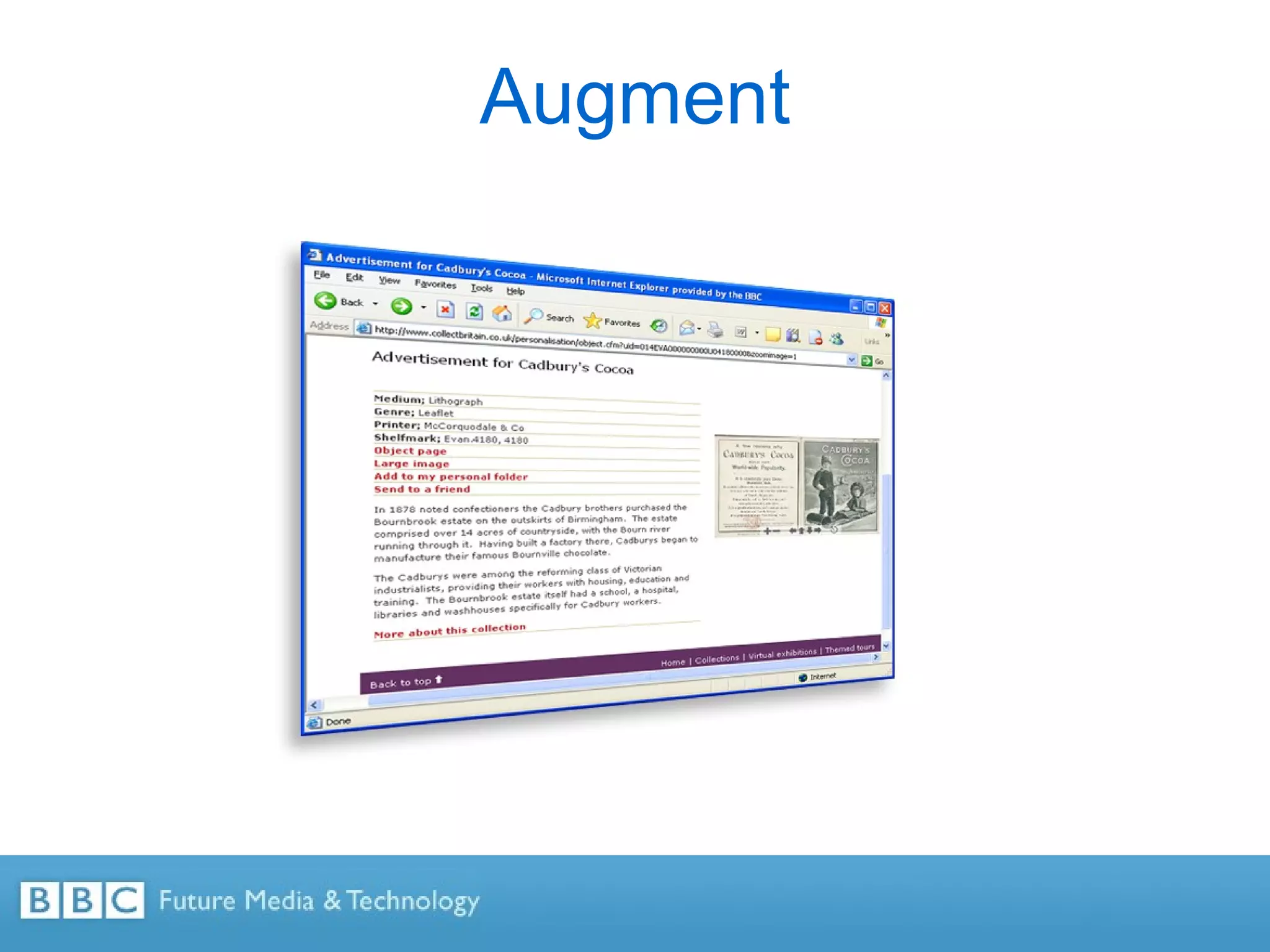Viewport: 1270px width, 952px height.
Task: Expand the Links toolbar chevron
Action: click(887, 335)
